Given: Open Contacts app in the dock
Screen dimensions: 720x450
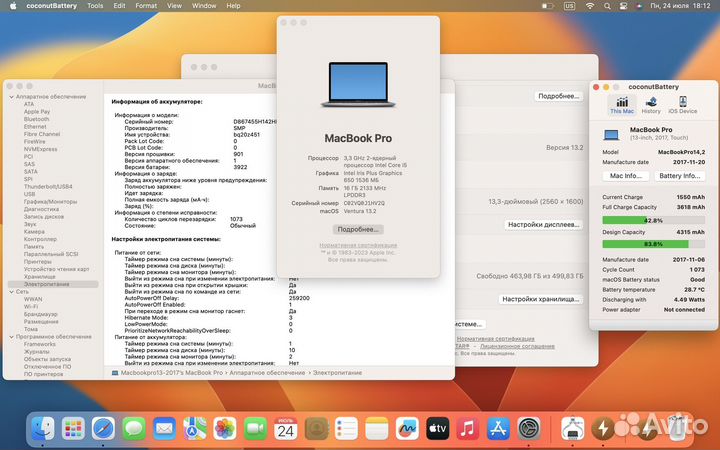Looking at the screenshot, I should 316,429.
